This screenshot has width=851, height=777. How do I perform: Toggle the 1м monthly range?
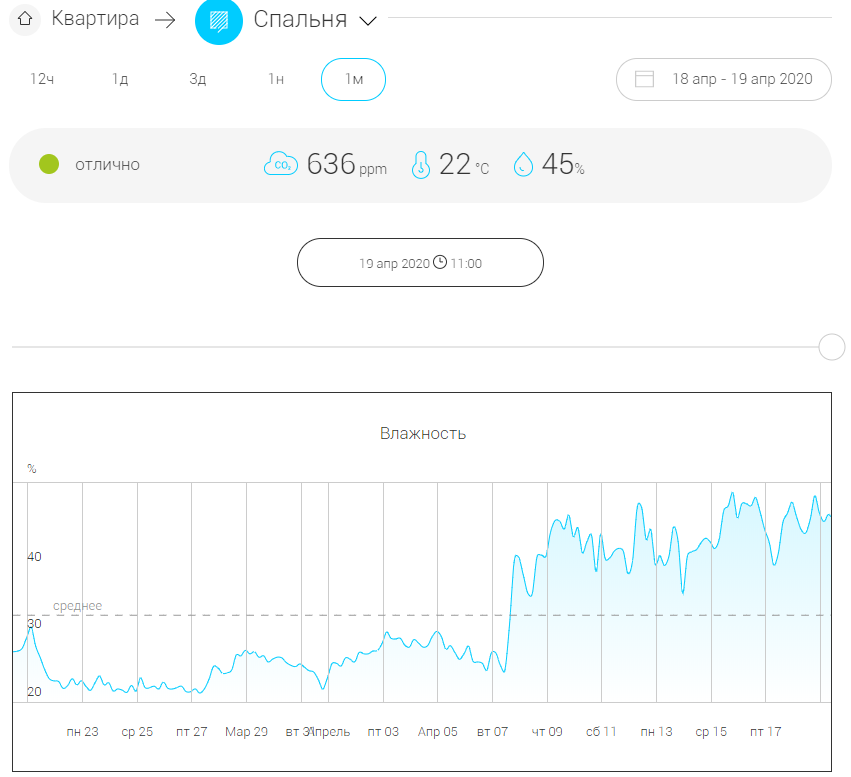353,80
